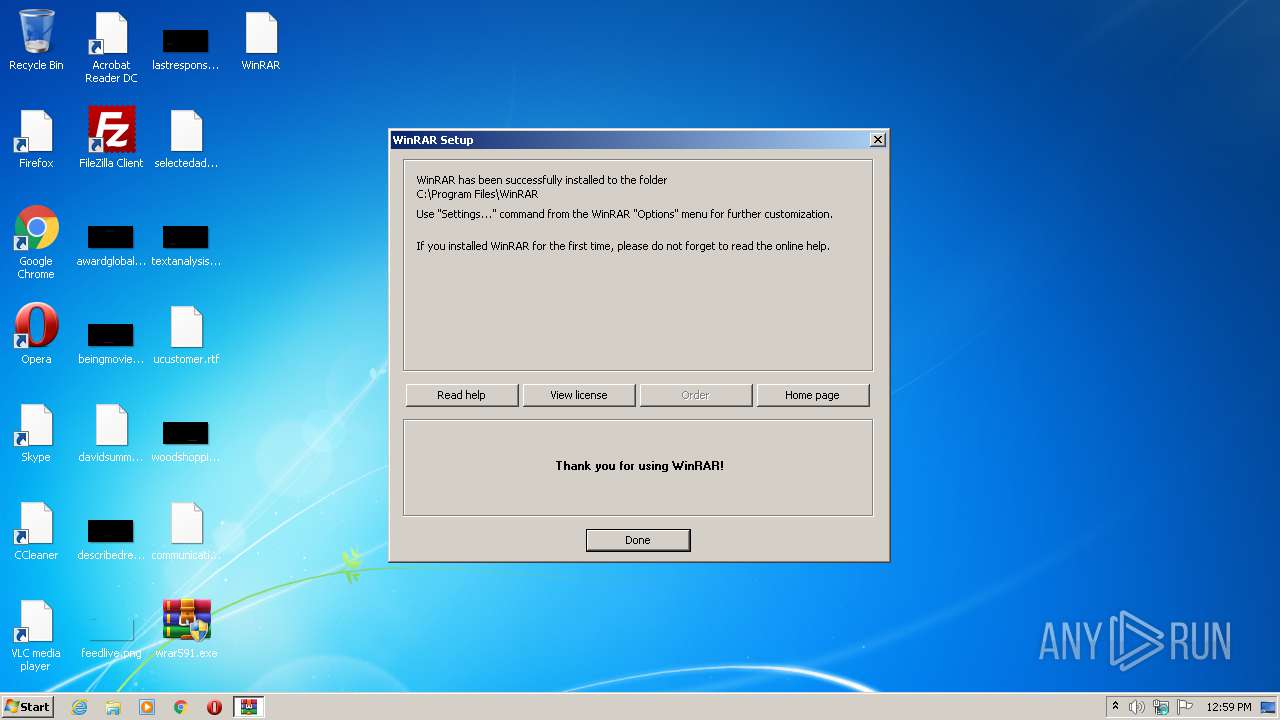Close the WinRAR Setup dialog
This screenshot has width=1280, height=720.
(x=877, y=140)
